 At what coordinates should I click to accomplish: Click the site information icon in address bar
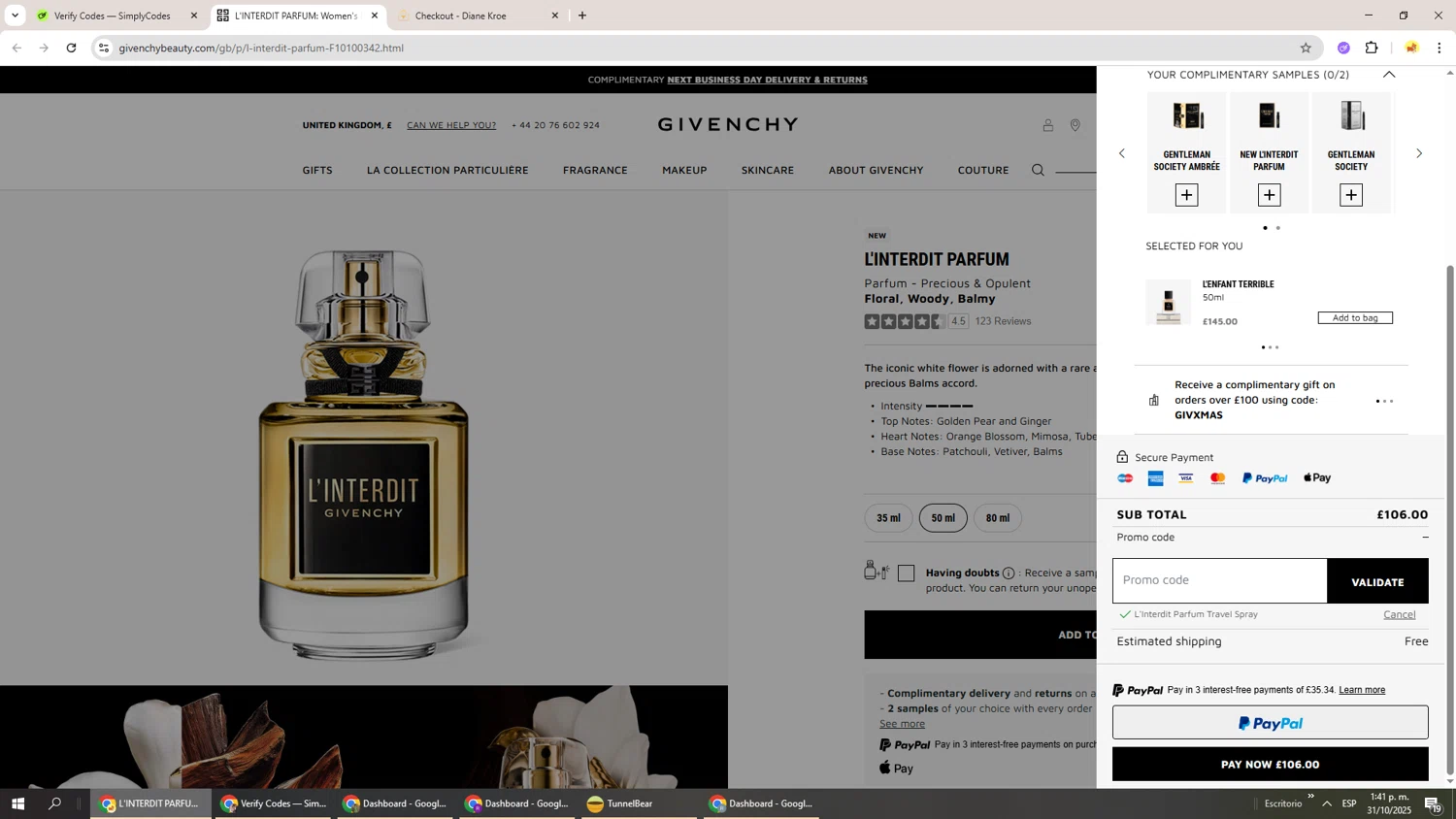[x=104, y=48]
